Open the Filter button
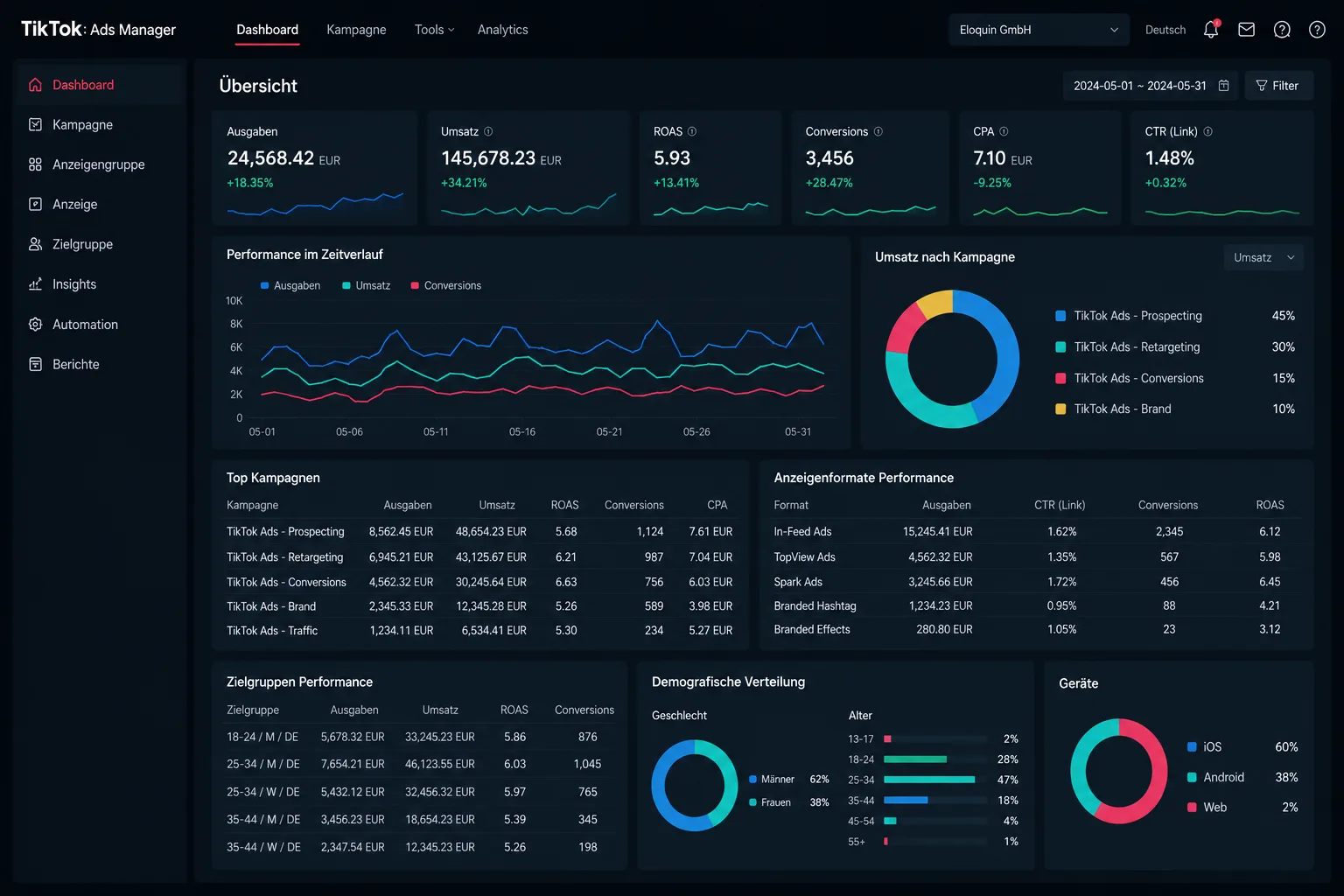 [1278, 86]
